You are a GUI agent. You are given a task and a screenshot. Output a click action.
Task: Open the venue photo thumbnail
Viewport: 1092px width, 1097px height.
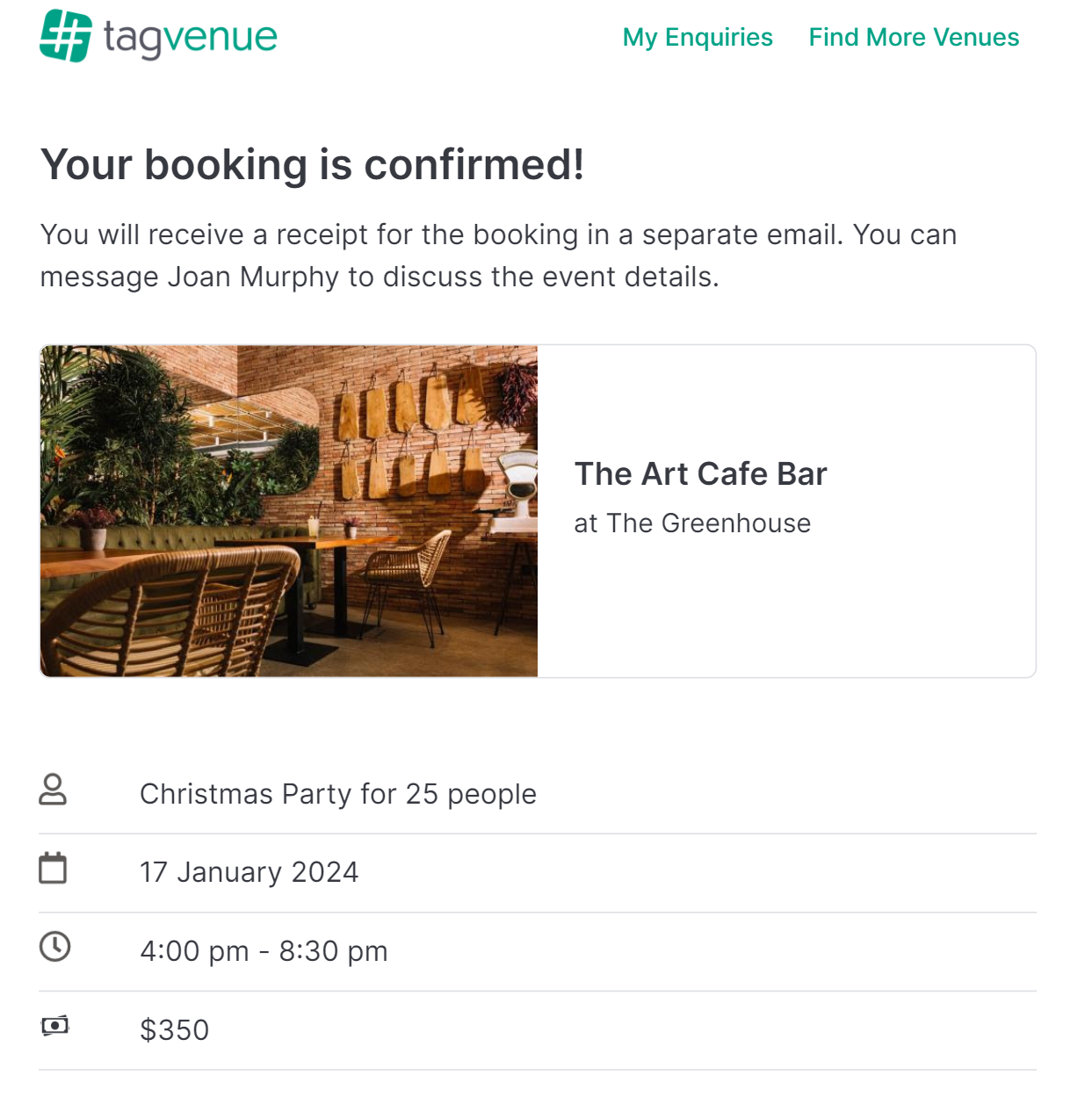289,511
